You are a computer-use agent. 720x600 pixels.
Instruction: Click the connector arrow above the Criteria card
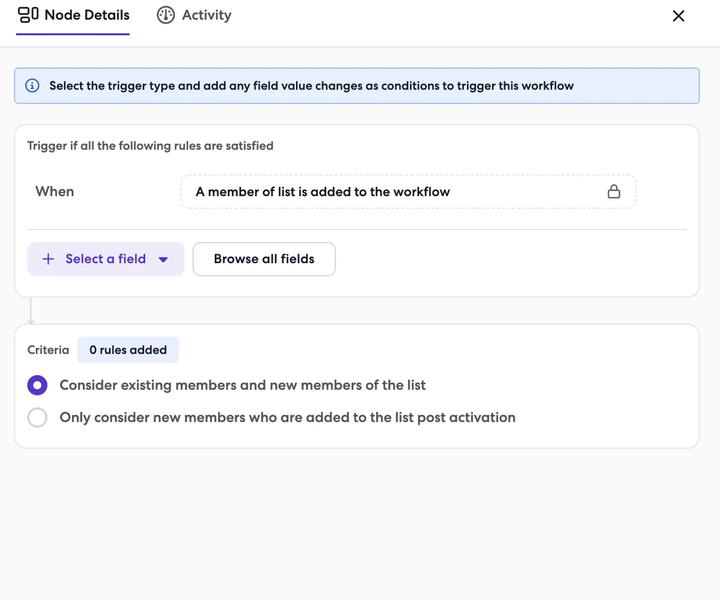pyautogui.click(x=31, y=311)
